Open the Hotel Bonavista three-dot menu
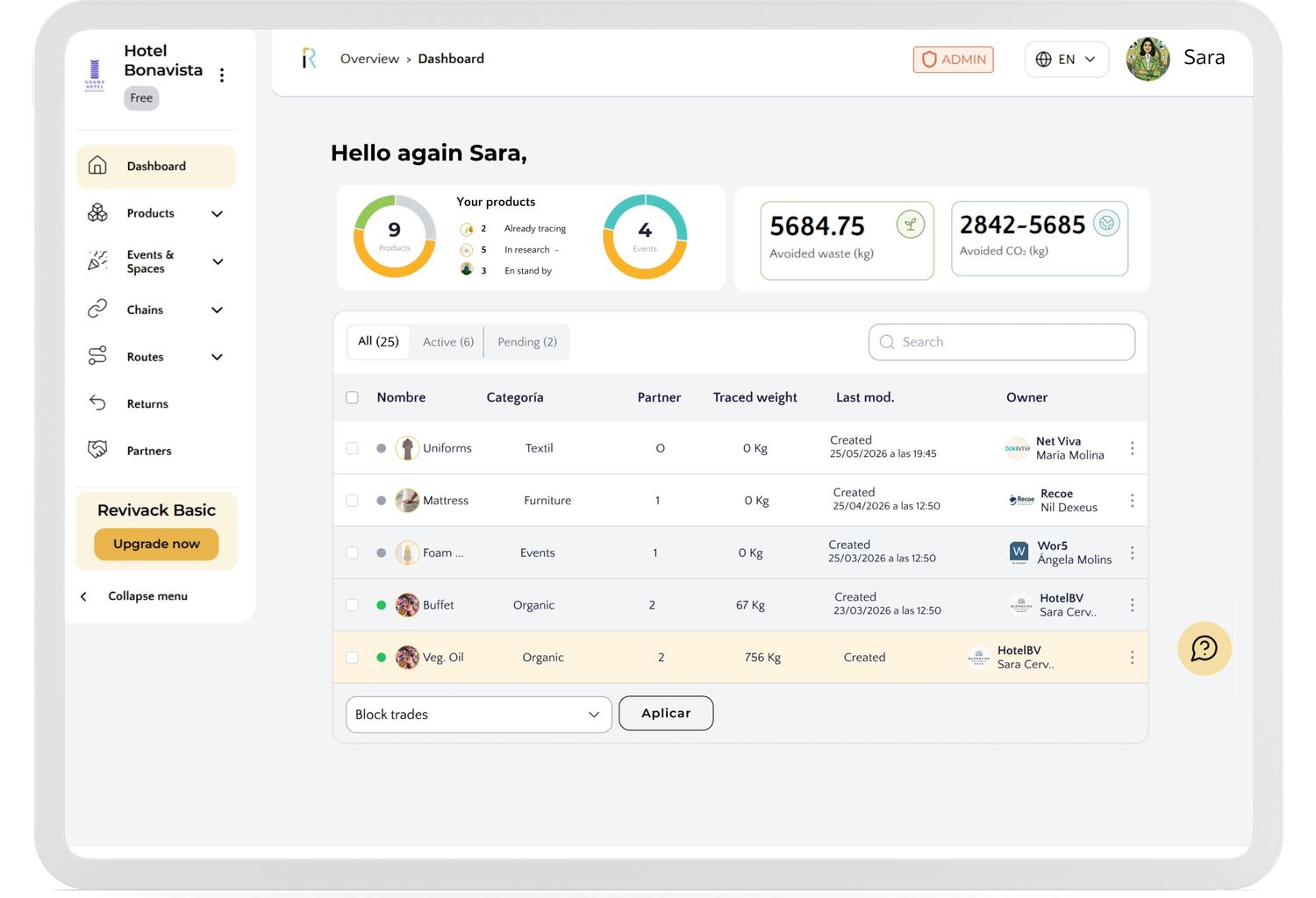Image resolution: width=1316 pixels, height=898 pixels. coord(222,75)
